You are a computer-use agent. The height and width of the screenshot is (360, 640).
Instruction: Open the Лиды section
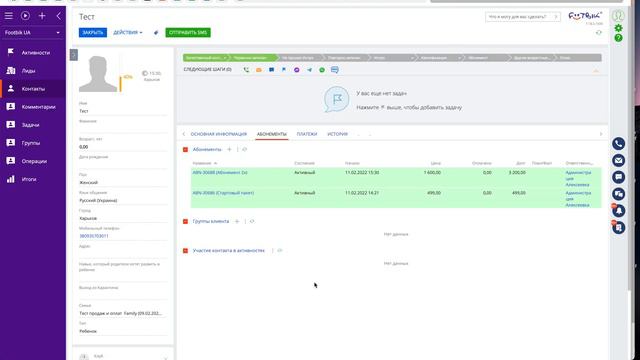point(33,71)
